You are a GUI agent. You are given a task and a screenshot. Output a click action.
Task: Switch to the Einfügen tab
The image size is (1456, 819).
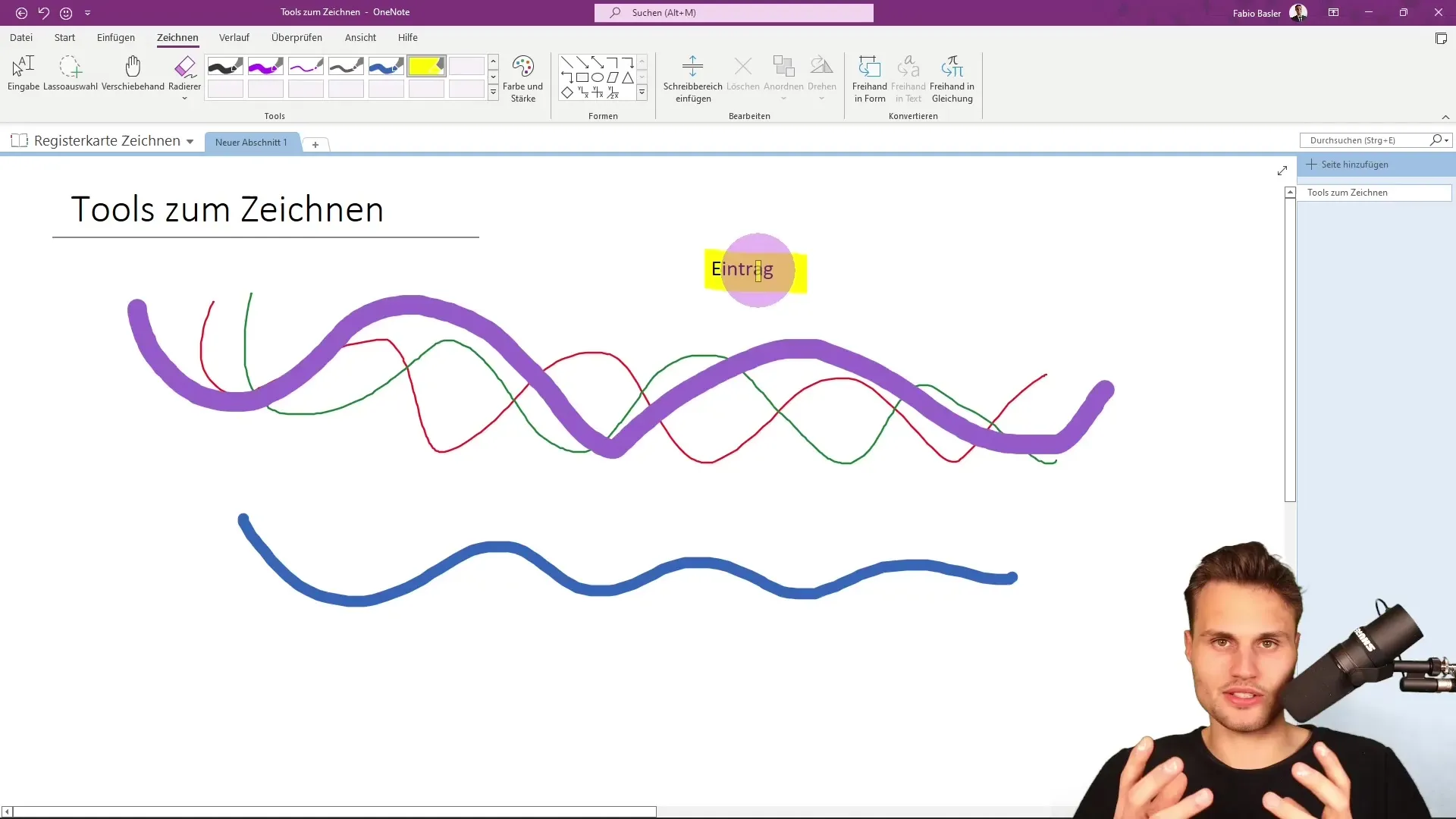coord(116,37)
